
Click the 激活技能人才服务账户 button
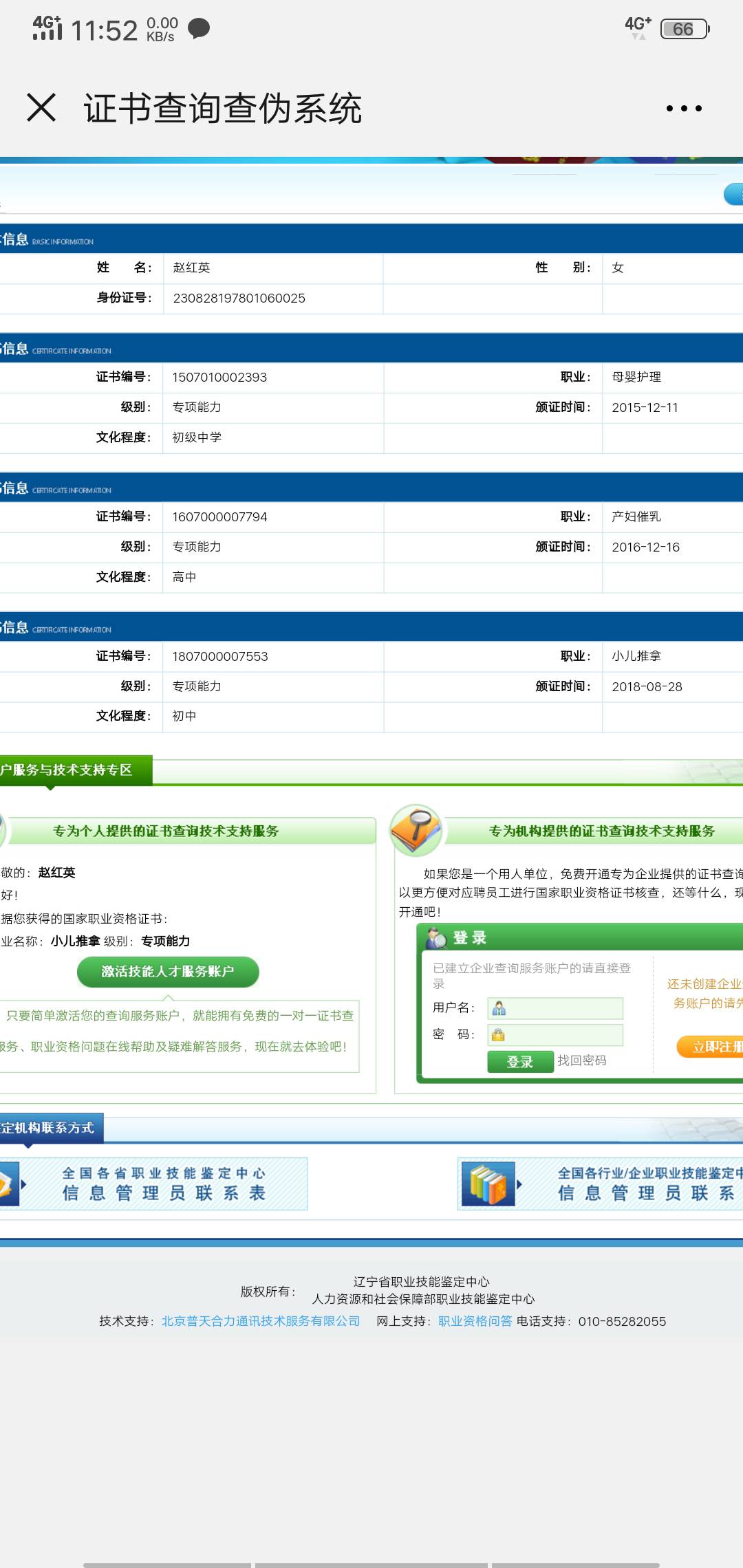pos(168,971)
